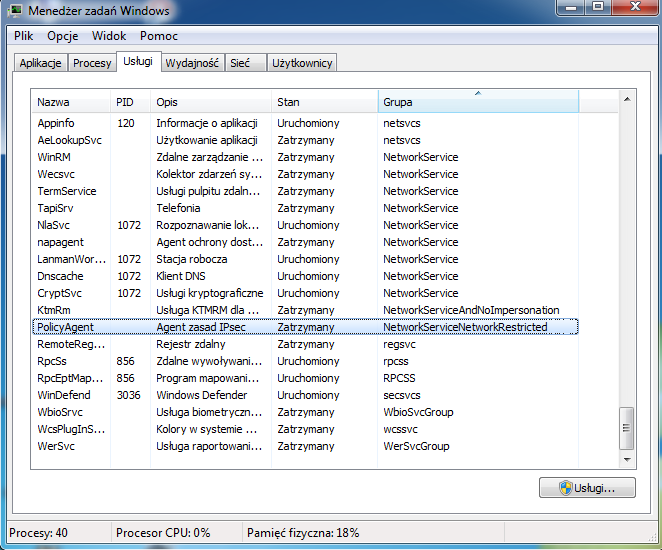Sort by the PID column header
Viewport: 662px width, 550px height.
(x=130, y=102)
